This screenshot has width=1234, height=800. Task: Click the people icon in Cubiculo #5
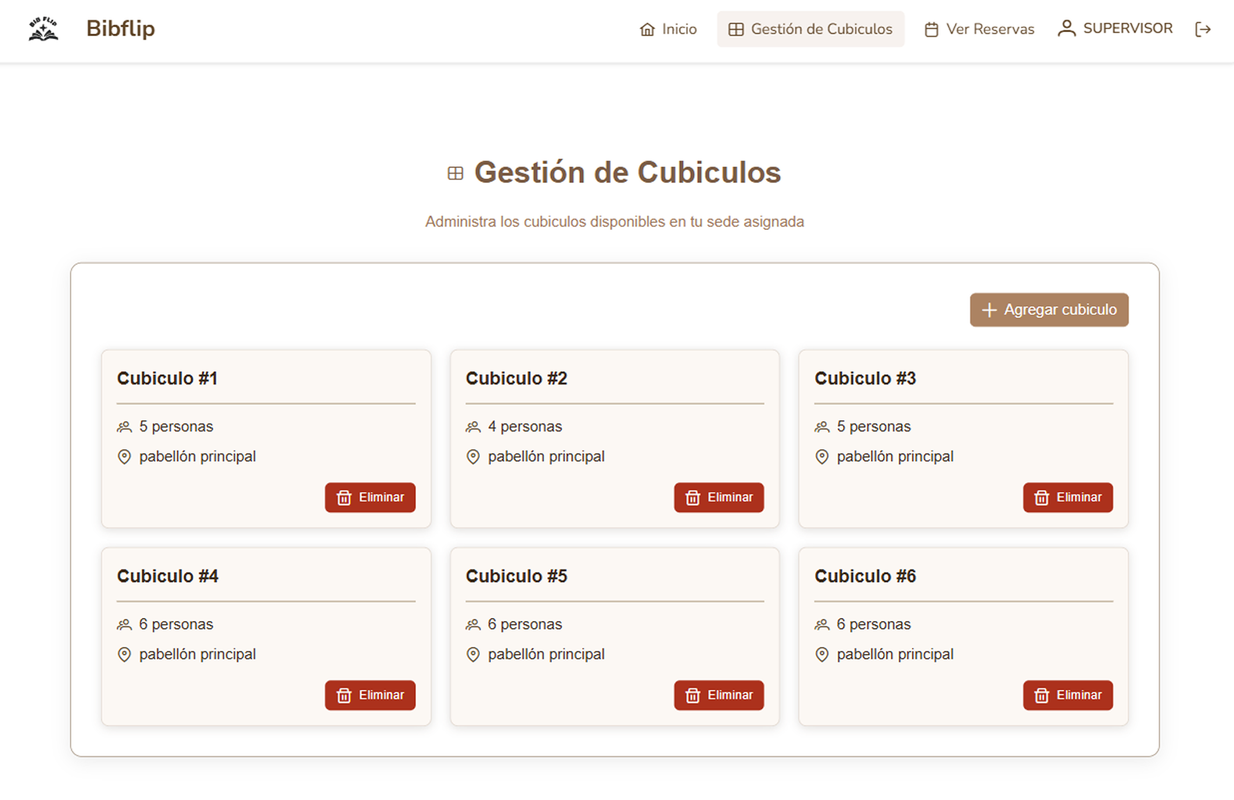473,625
